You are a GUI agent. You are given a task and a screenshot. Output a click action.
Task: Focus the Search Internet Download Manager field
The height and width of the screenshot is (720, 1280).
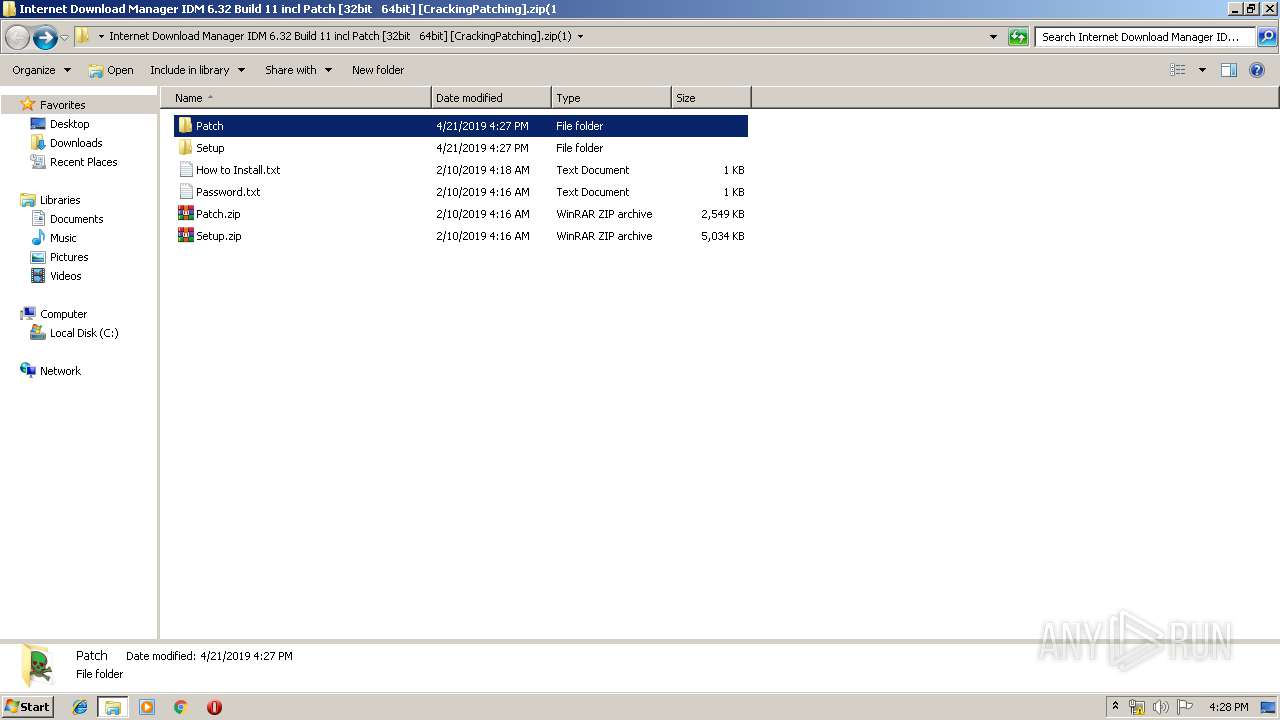coord(1145,37)
